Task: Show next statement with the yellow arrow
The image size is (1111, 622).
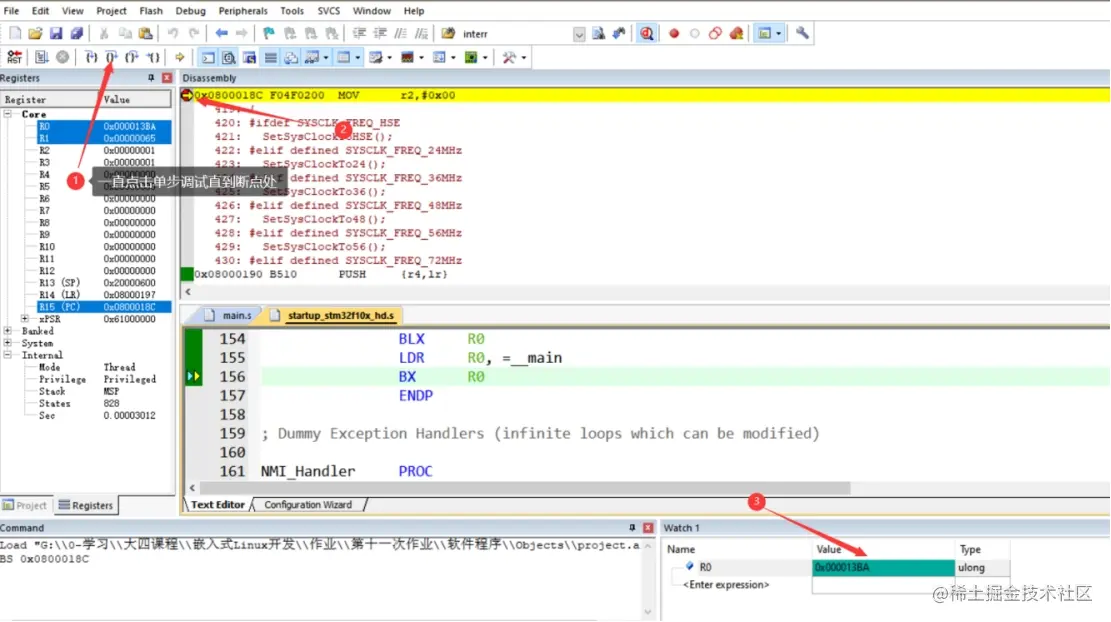Action: point(180,57)
